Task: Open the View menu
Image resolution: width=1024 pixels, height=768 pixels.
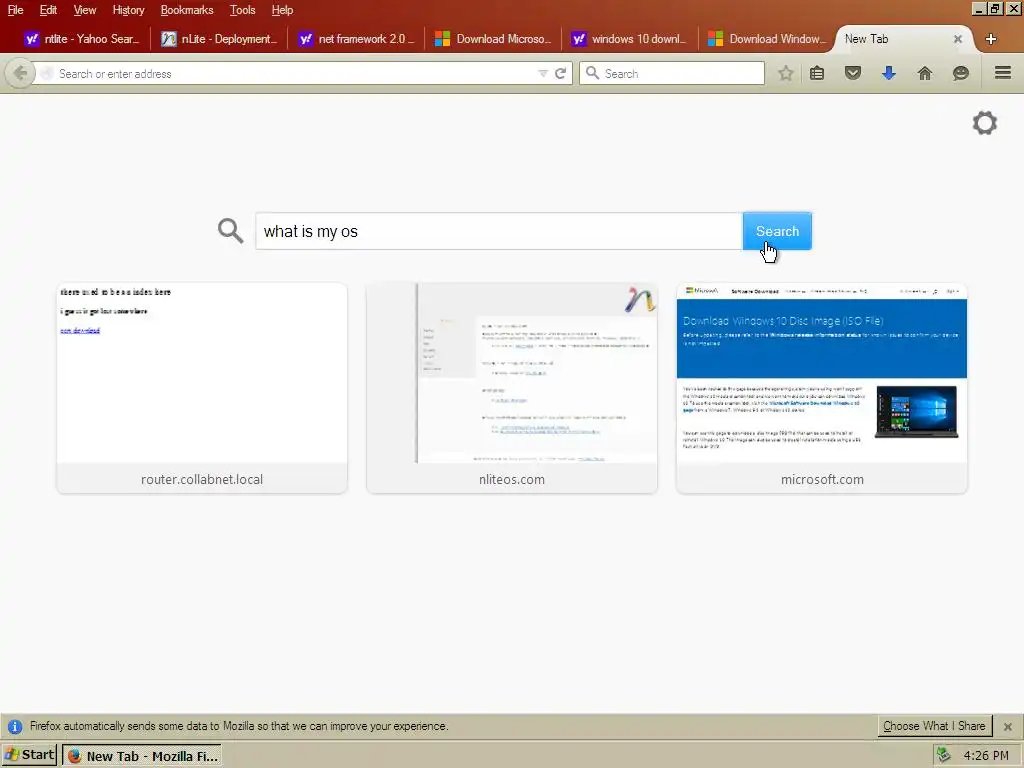Action: pos(84,10)
